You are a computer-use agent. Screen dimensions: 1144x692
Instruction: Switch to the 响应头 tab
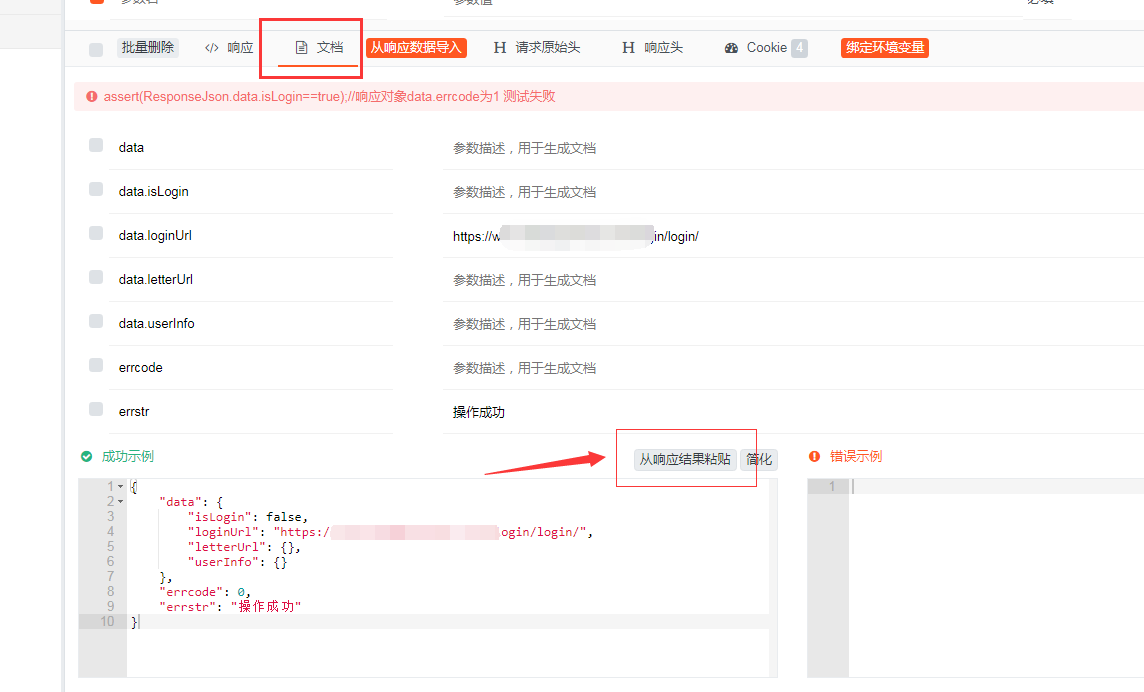652,47
